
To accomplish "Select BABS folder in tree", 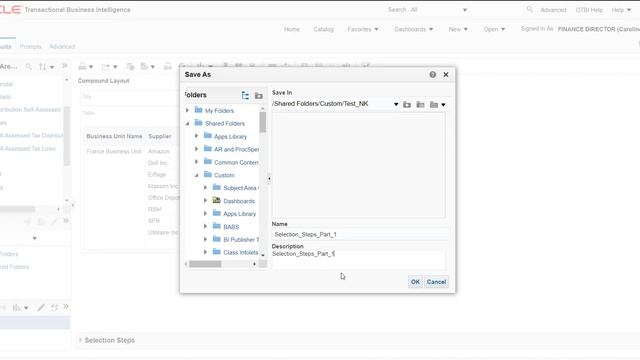I will [231, 227].
